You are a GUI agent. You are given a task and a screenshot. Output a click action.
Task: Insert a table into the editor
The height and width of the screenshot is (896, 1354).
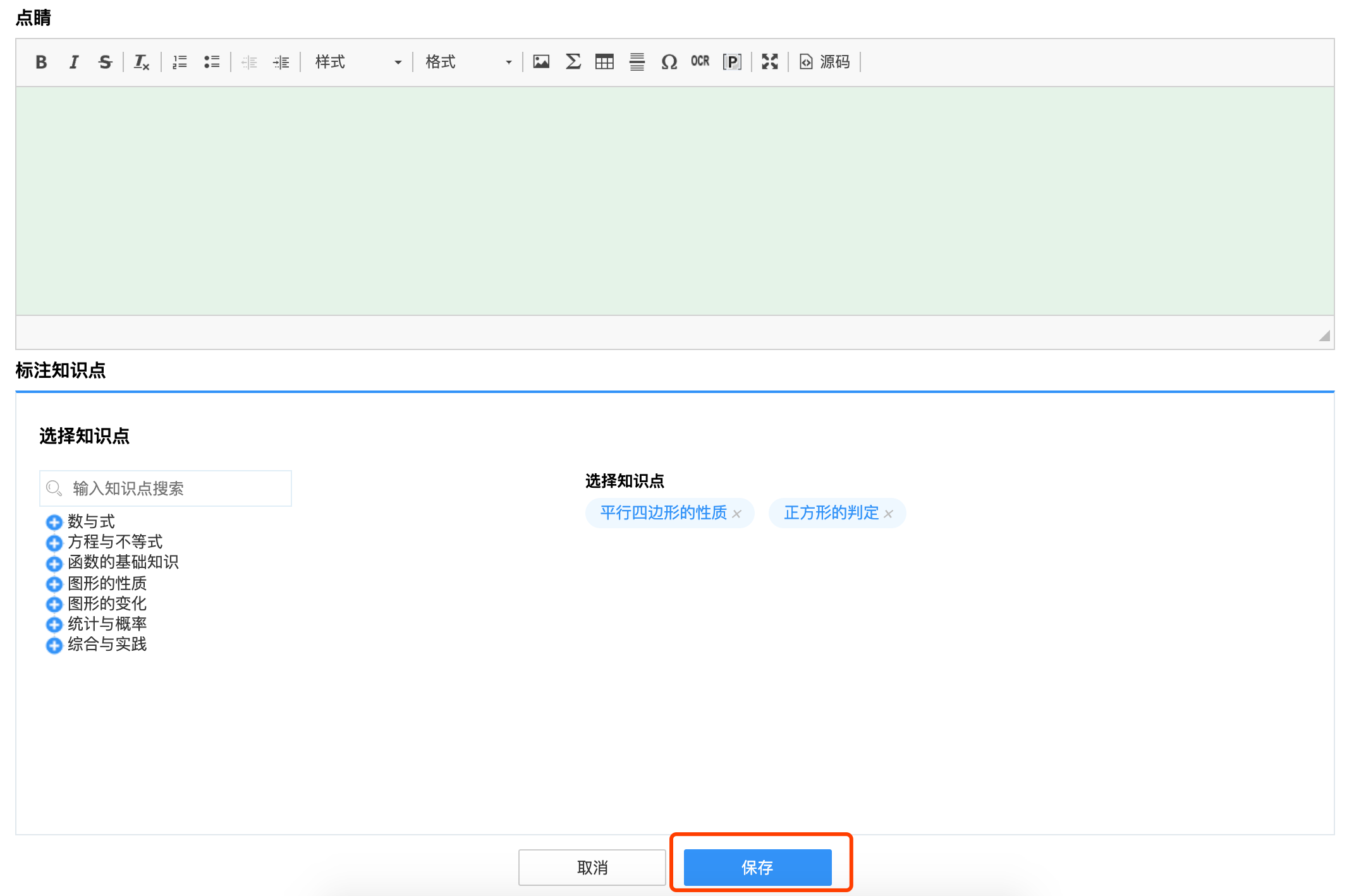coord(604,62)
